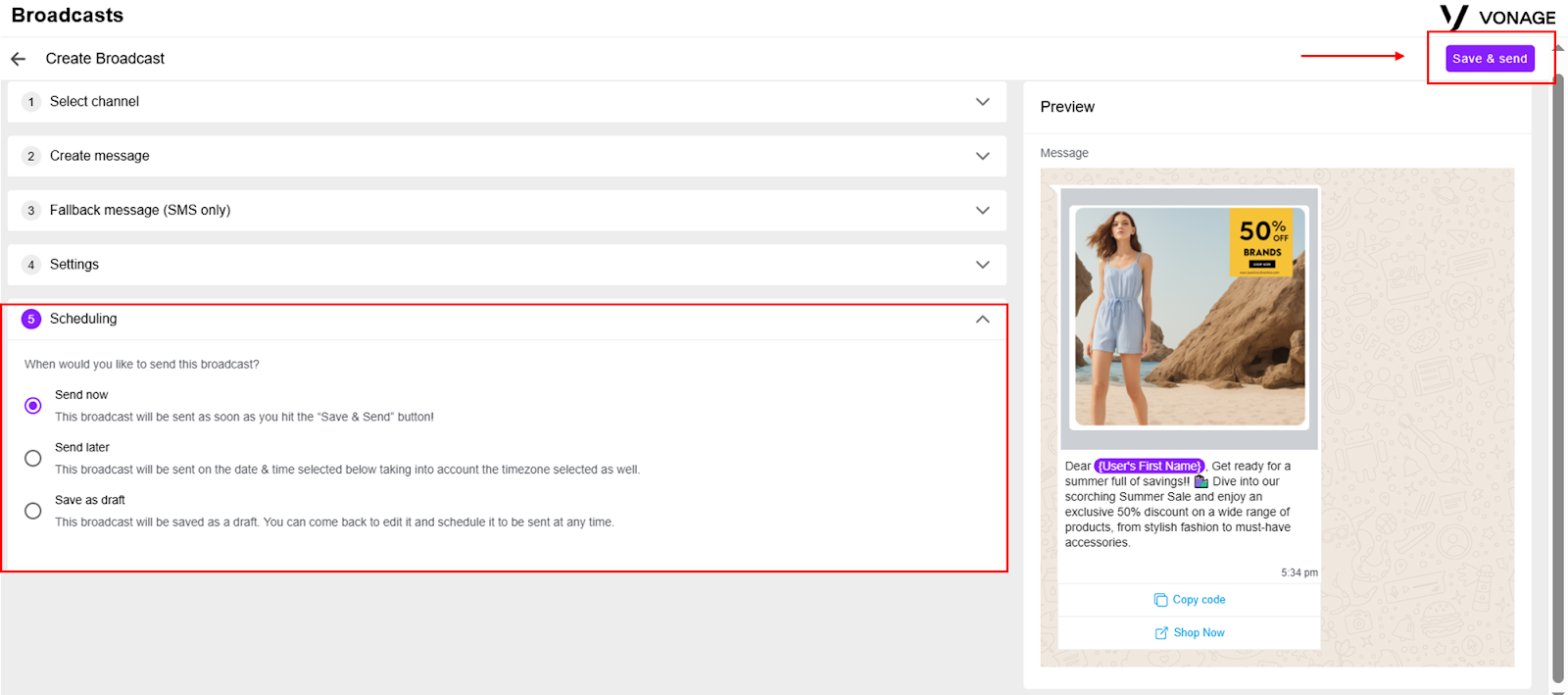Click the Save & send button
Image resolution: width=1568 pixels, height=695 pixels.
click(x=1490, y=59)
